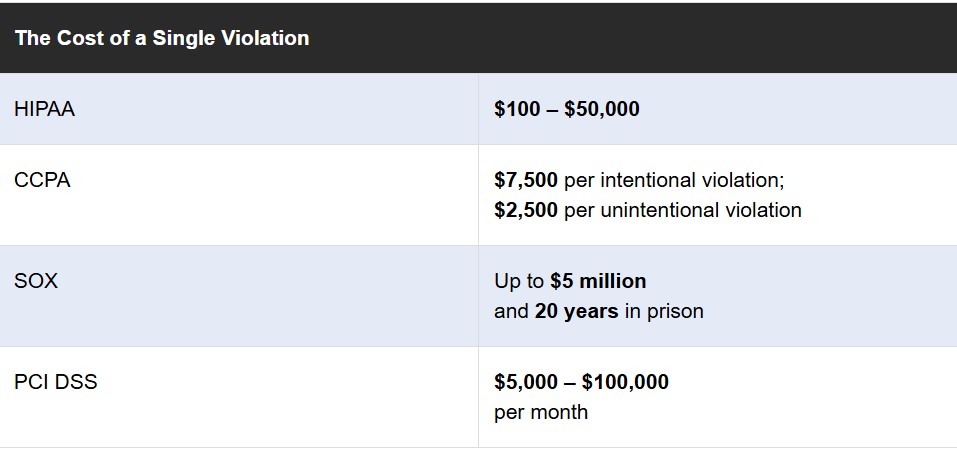Select the HIPAA row label
This screenshot has width=957, height=449.
(x=45, y=109)
